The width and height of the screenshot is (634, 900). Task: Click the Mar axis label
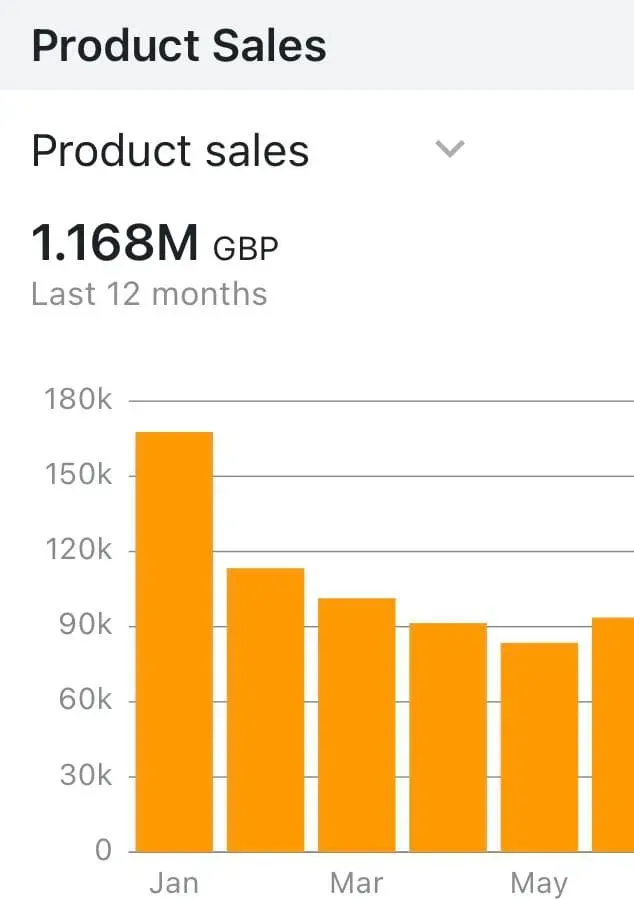pos(357,883)
